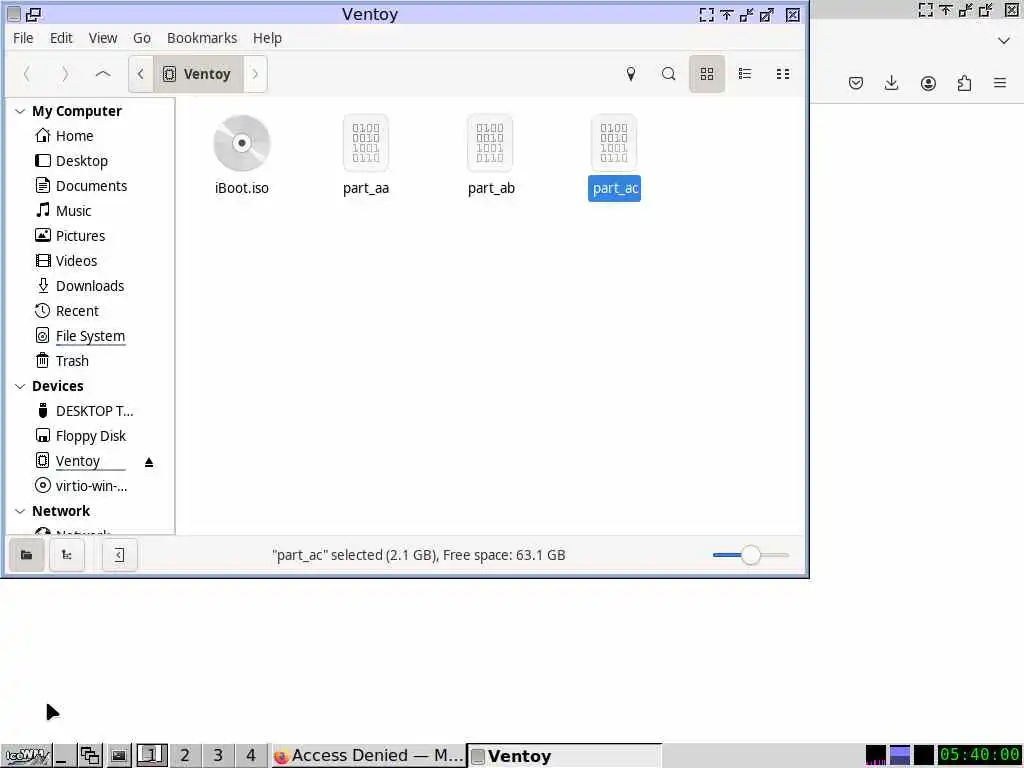
Task: Open the IceWM start menu button
Action: point(26,756)
